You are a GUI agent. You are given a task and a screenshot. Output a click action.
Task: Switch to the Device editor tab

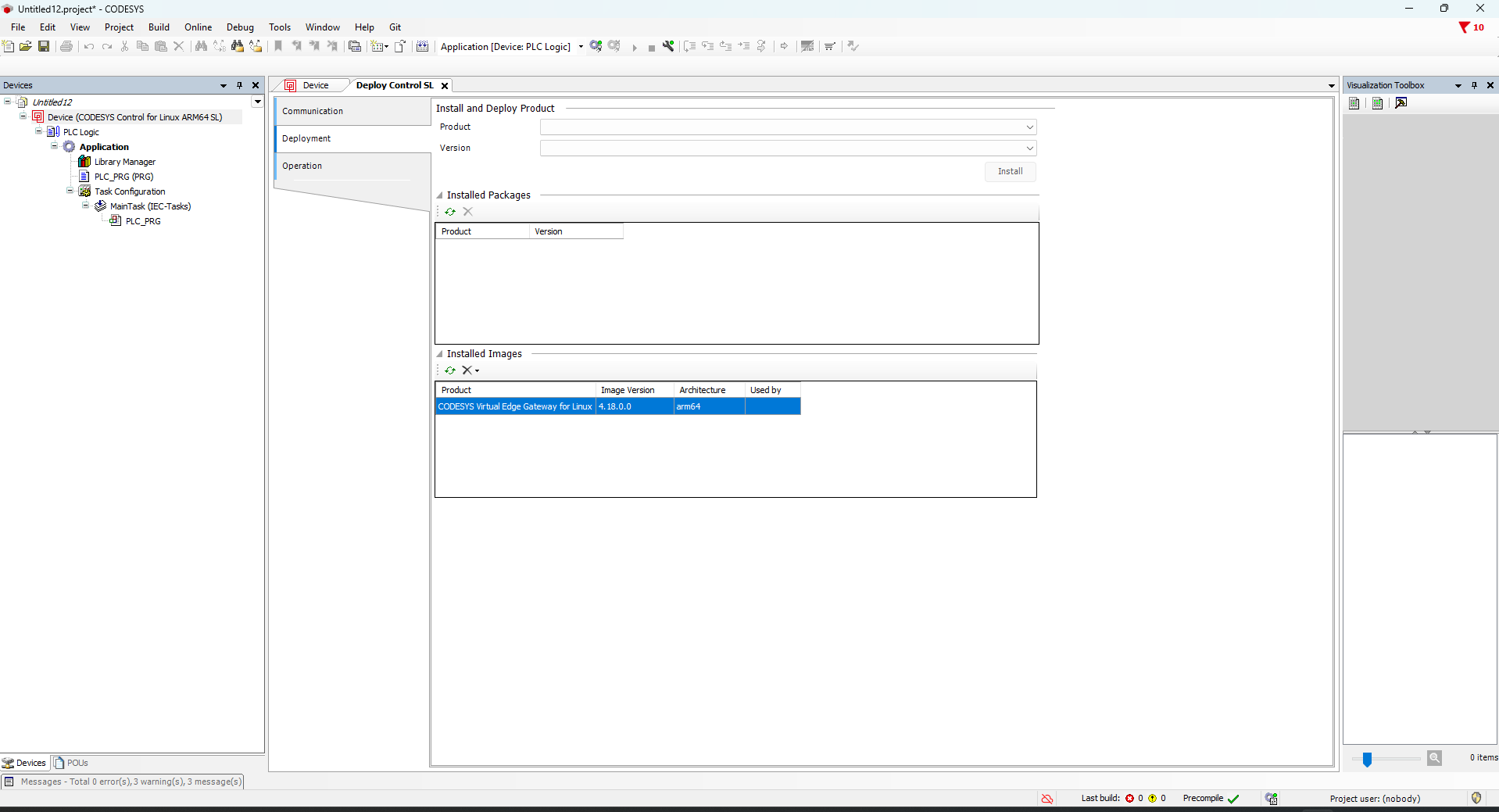click(315, 85)
